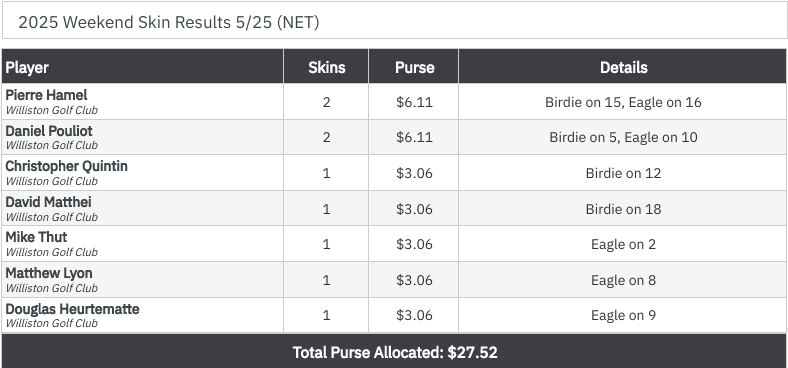This screenshot has height=368, width=788.
Task: Select the Details column header
Action: tap(623, 67)
